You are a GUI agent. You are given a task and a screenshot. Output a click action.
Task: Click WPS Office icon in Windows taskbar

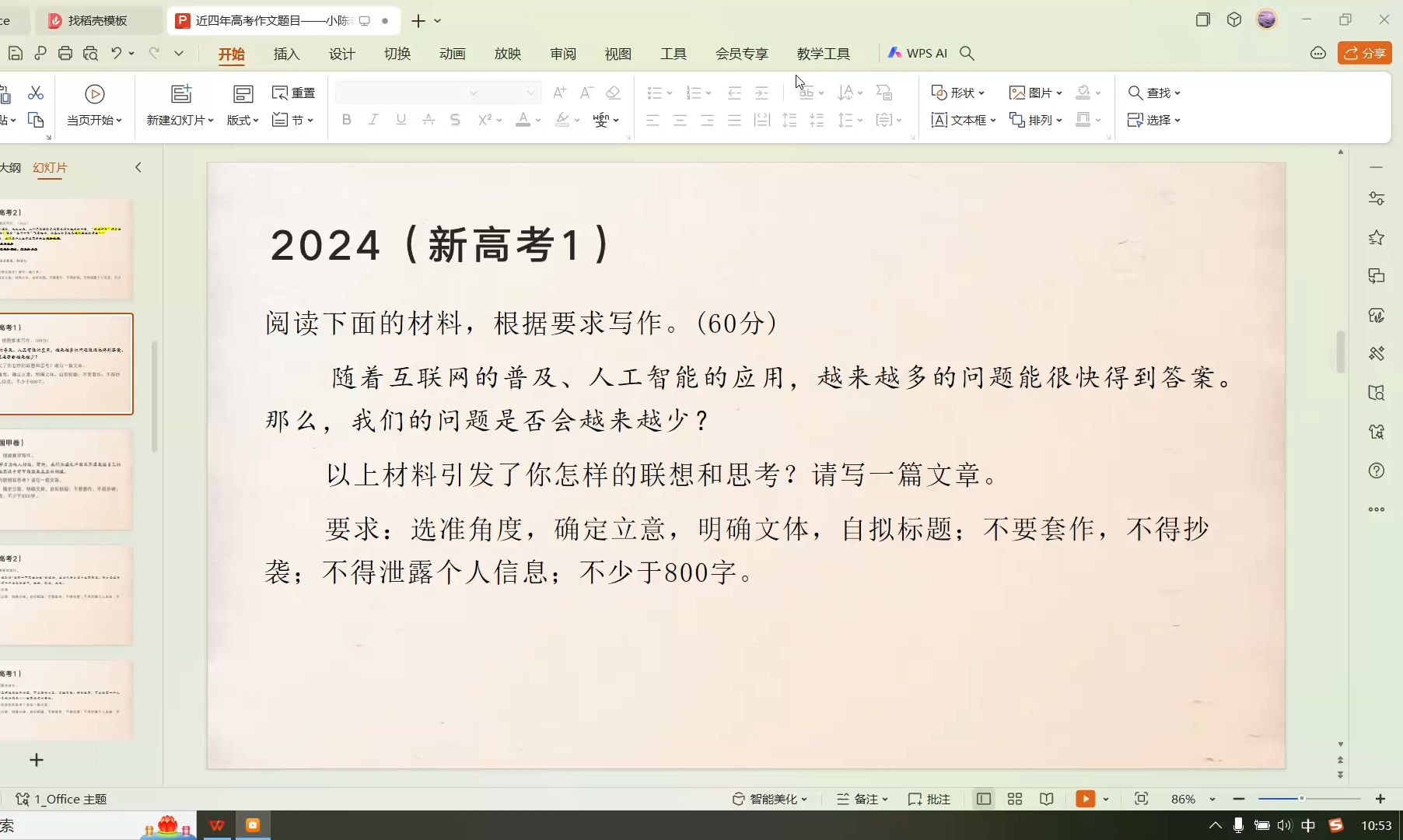tap(217, 825)
